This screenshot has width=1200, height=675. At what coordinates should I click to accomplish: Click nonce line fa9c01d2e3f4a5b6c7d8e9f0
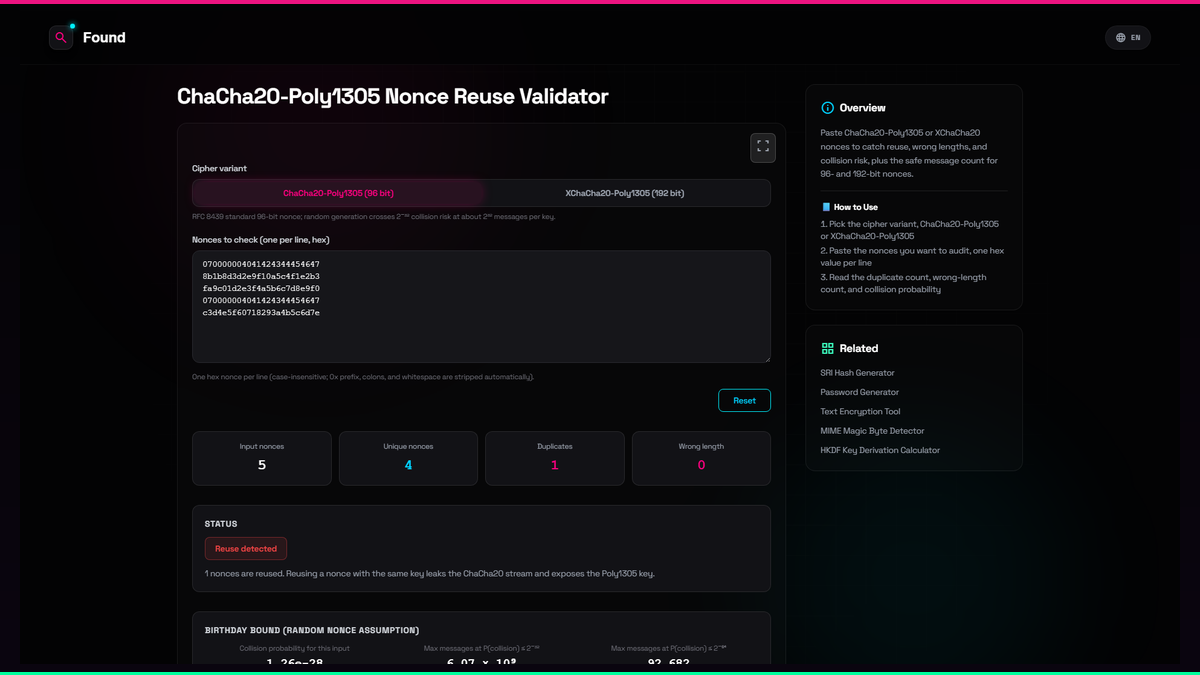point(261,288)
